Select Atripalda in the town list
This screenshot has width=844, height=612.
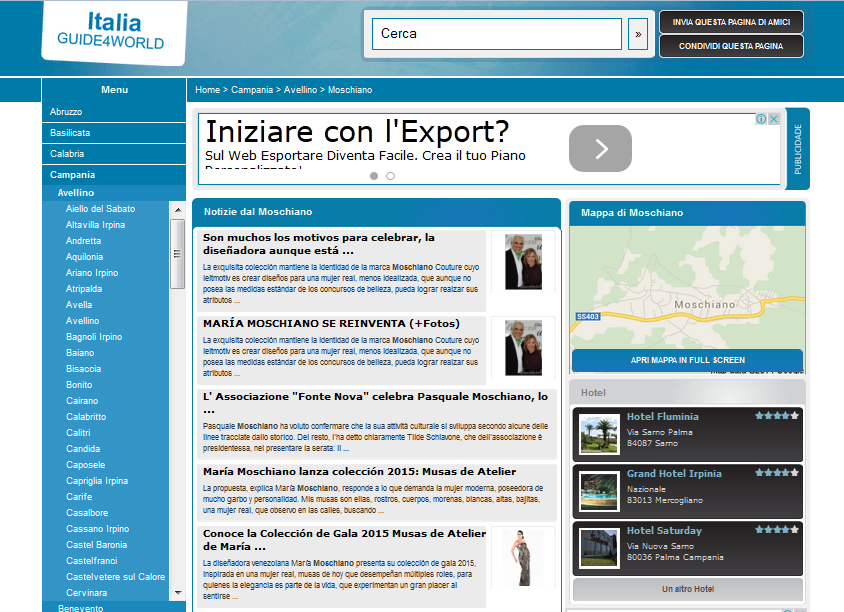click(x=84, y=289)
